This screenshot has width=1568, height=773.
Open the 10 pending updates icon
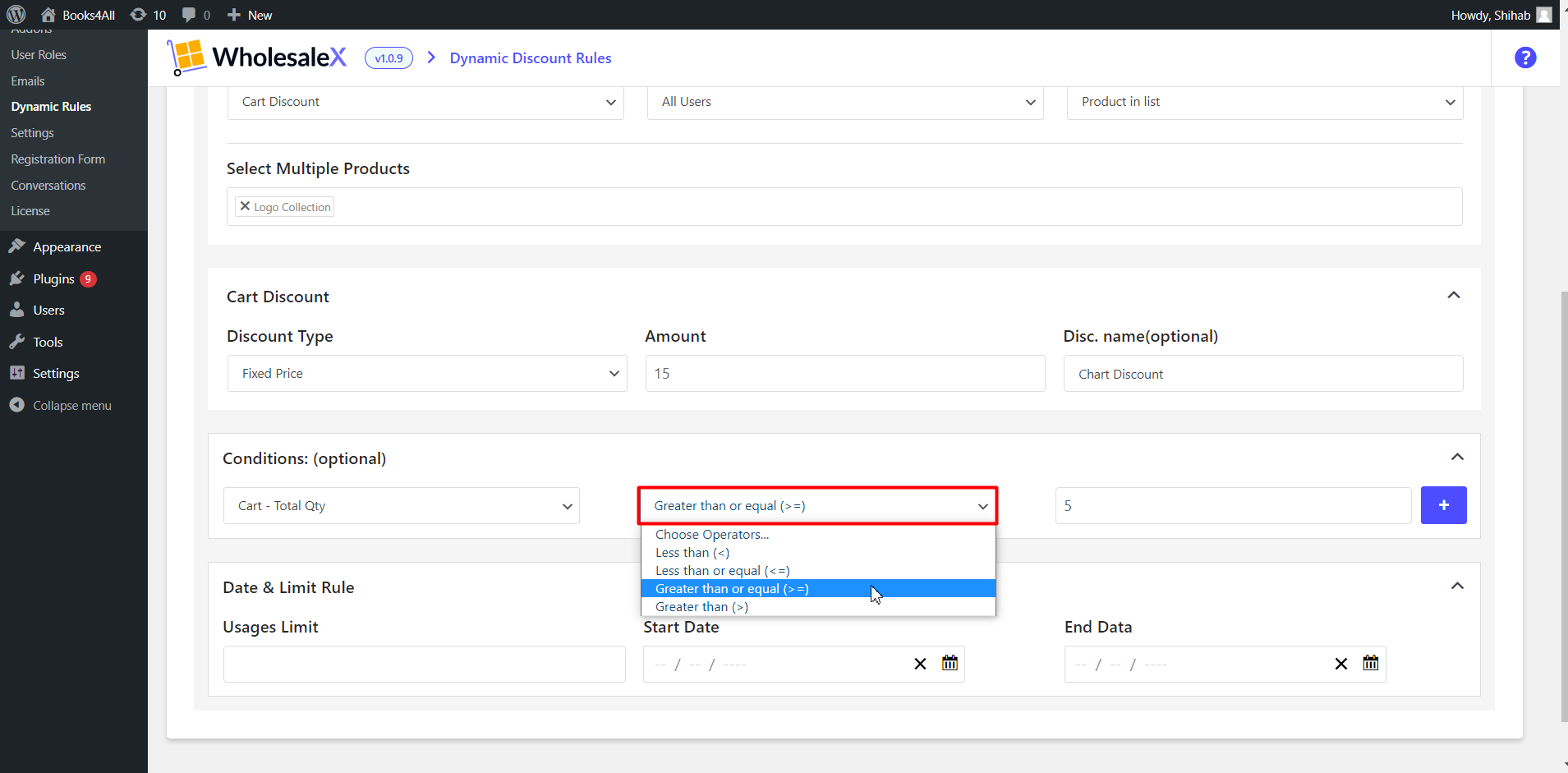pos(148,15)
